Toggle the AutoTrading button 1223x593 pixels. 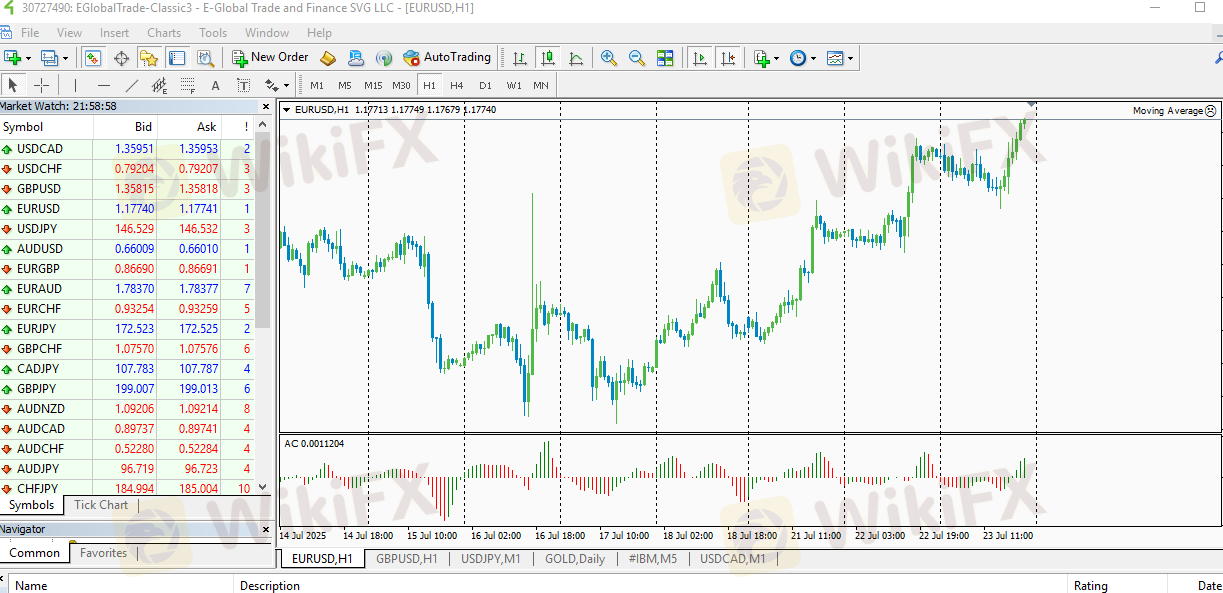click(x=447, y=58)
